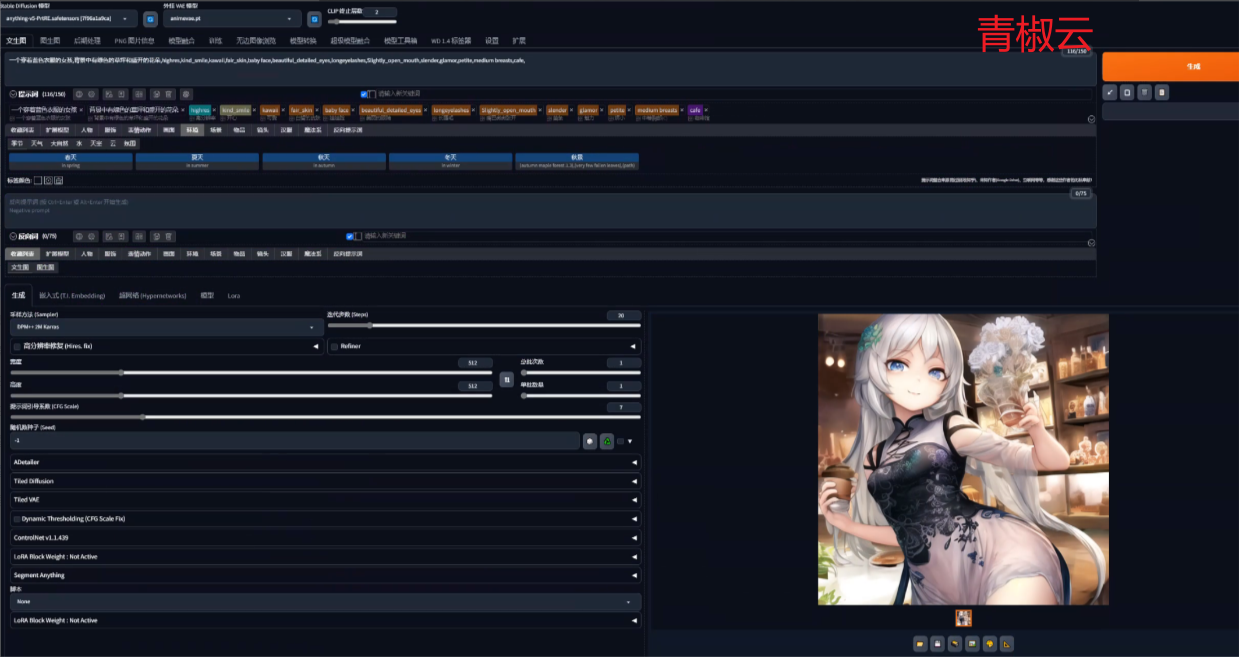Open the 超网络 (Hypernetworks) sub-tab

coord(153,296)
